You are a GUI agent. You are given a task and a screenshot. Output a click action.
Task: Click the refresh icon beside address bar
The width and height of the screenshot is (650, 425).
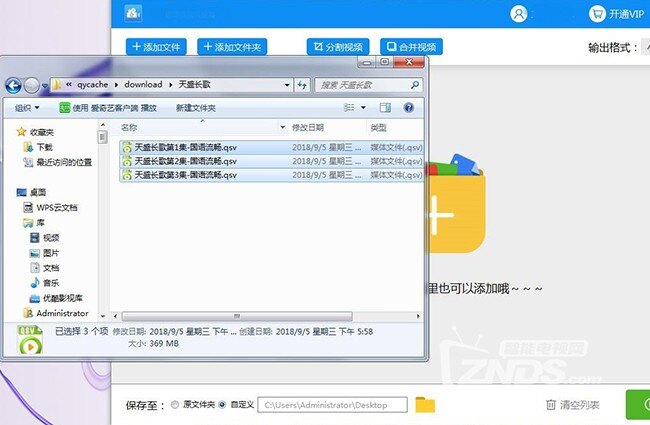pyautogui.click(x=301, y=85)
